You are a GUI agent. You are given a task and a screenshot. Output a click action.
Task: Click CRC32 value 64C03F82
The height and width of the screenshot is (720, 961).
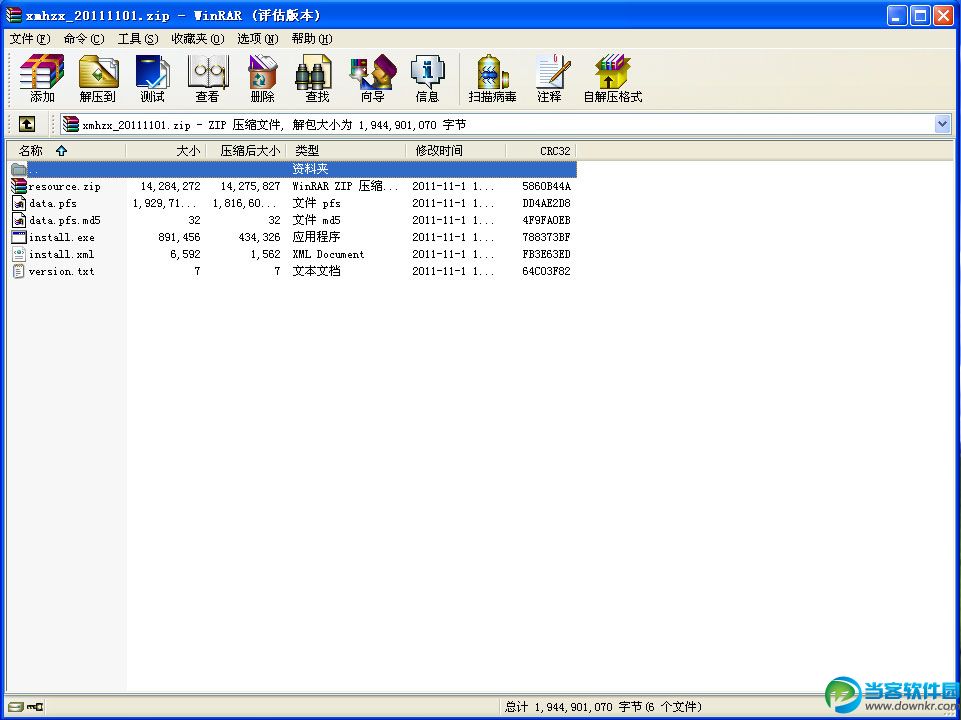click(546, 271)
